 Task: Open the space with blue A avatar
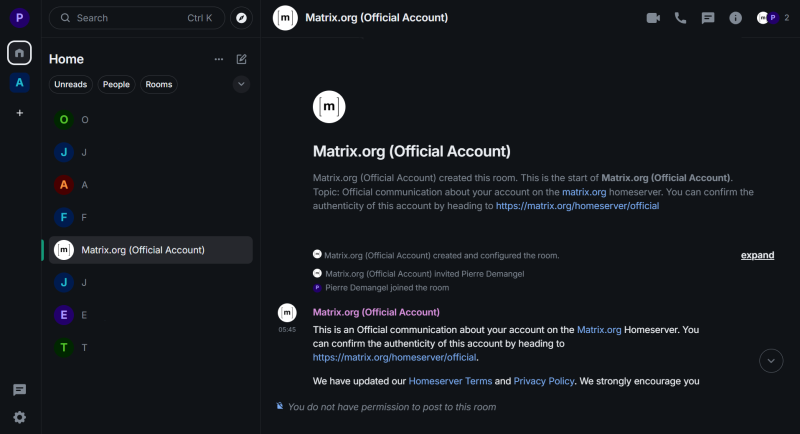point(19,83)
